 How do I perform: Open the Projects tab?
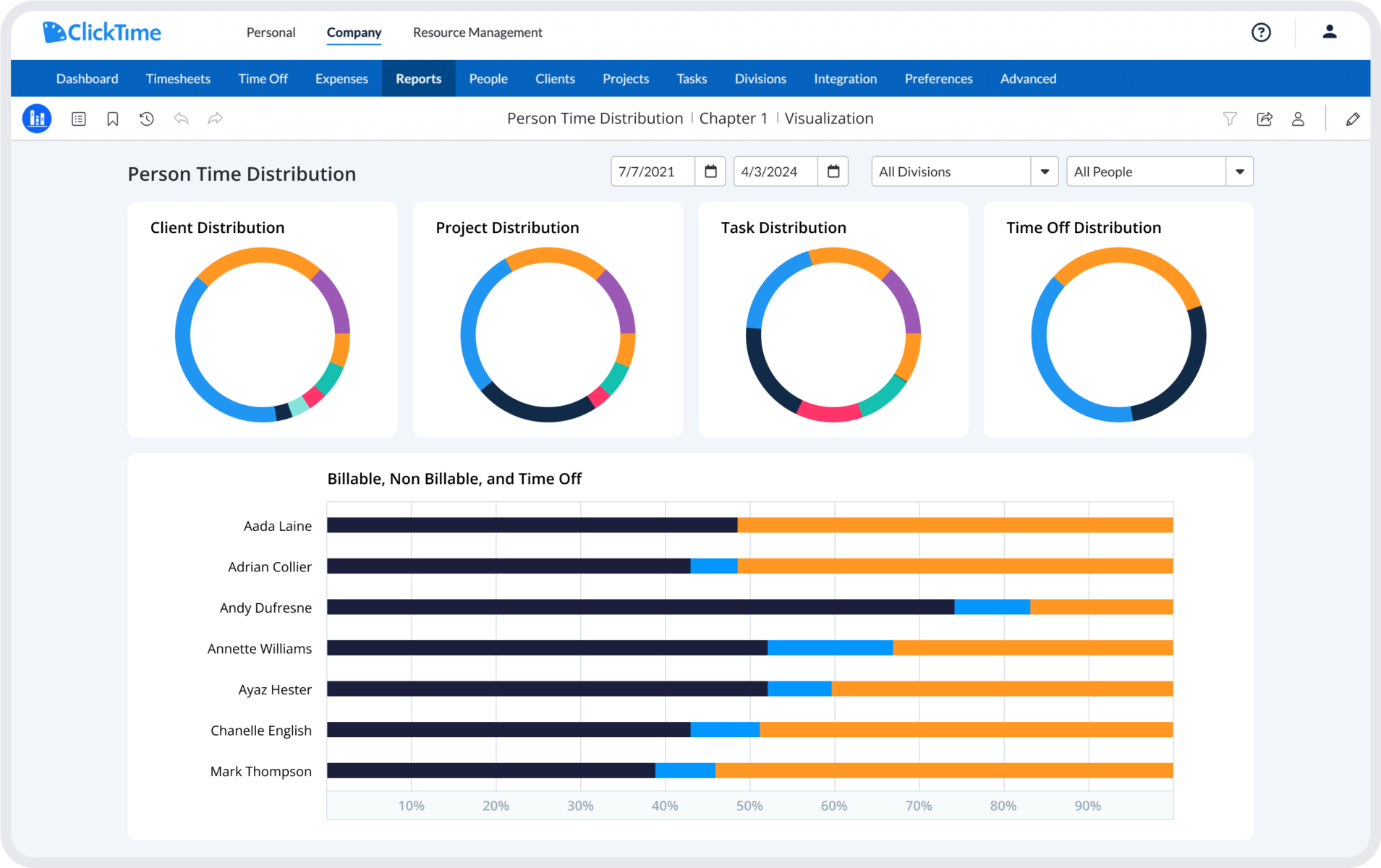tap(626, 79)
